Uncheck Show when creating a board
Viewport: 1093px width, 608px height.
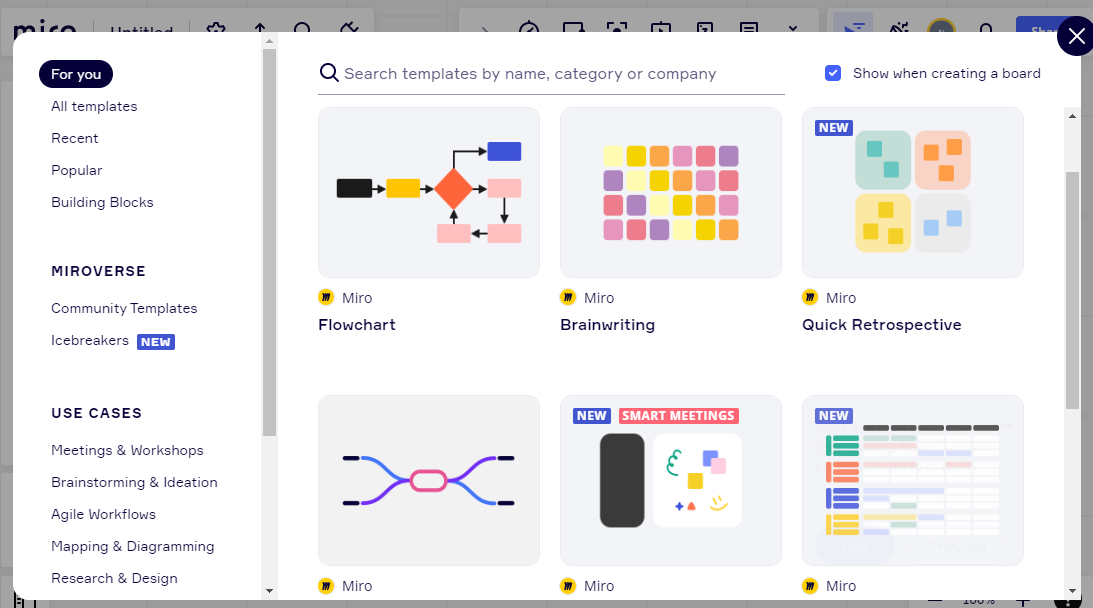[x=833, y=73]
